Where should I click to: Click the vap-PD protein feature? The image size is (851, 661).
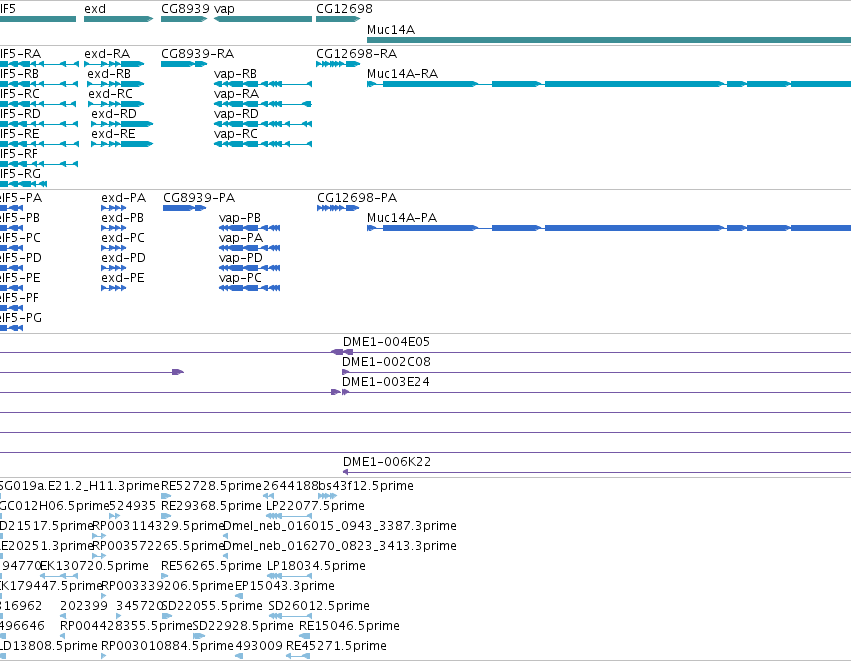[250, 269]
